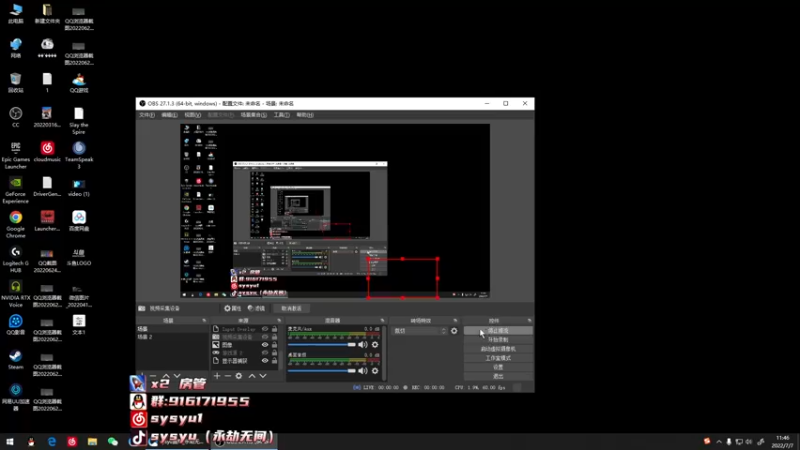Open 麦克风/Aux audio settings gear
The image size is (800, 450).
375,344
